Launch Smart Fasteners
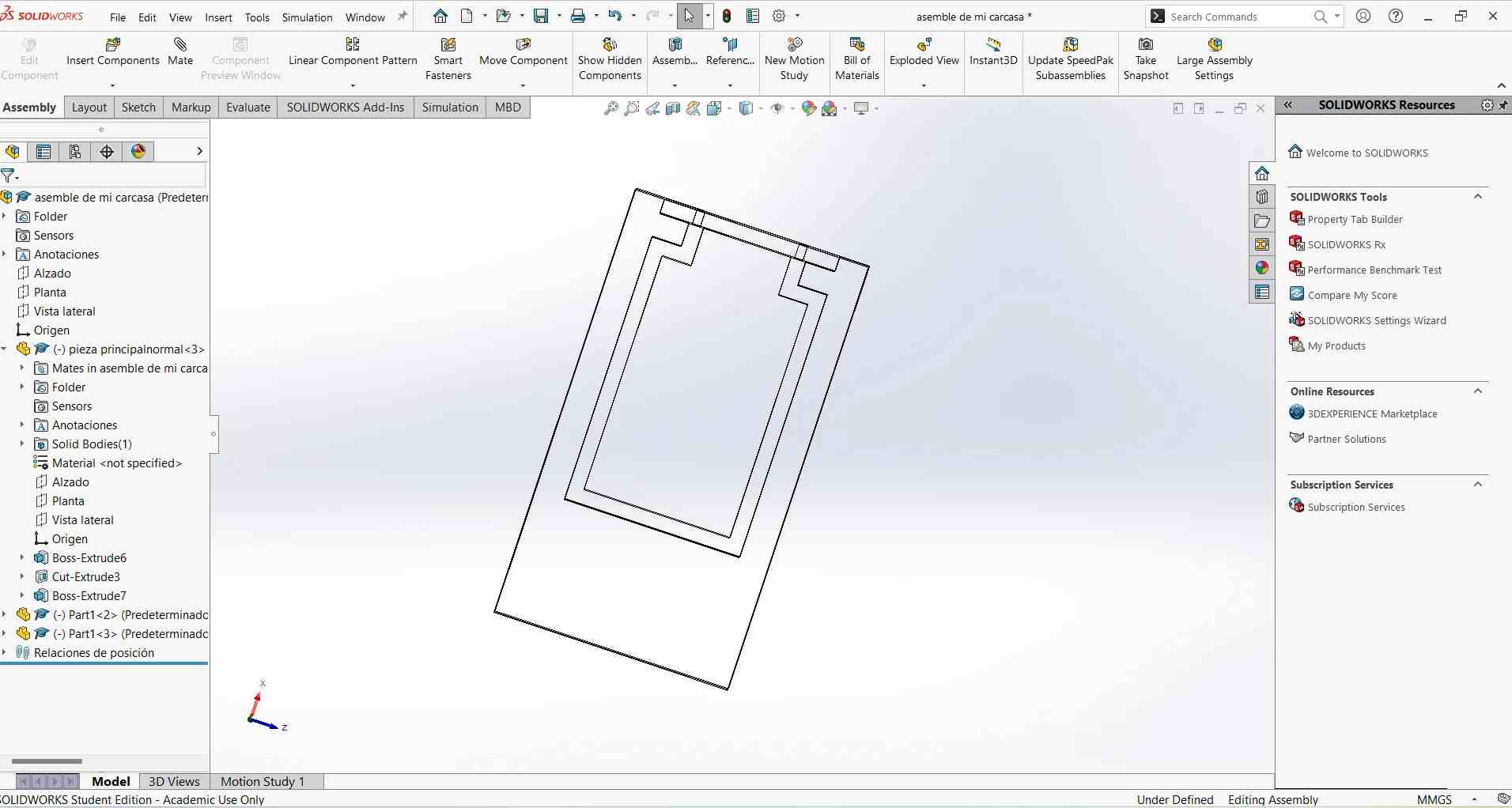1512x808 pixels. 448,59
